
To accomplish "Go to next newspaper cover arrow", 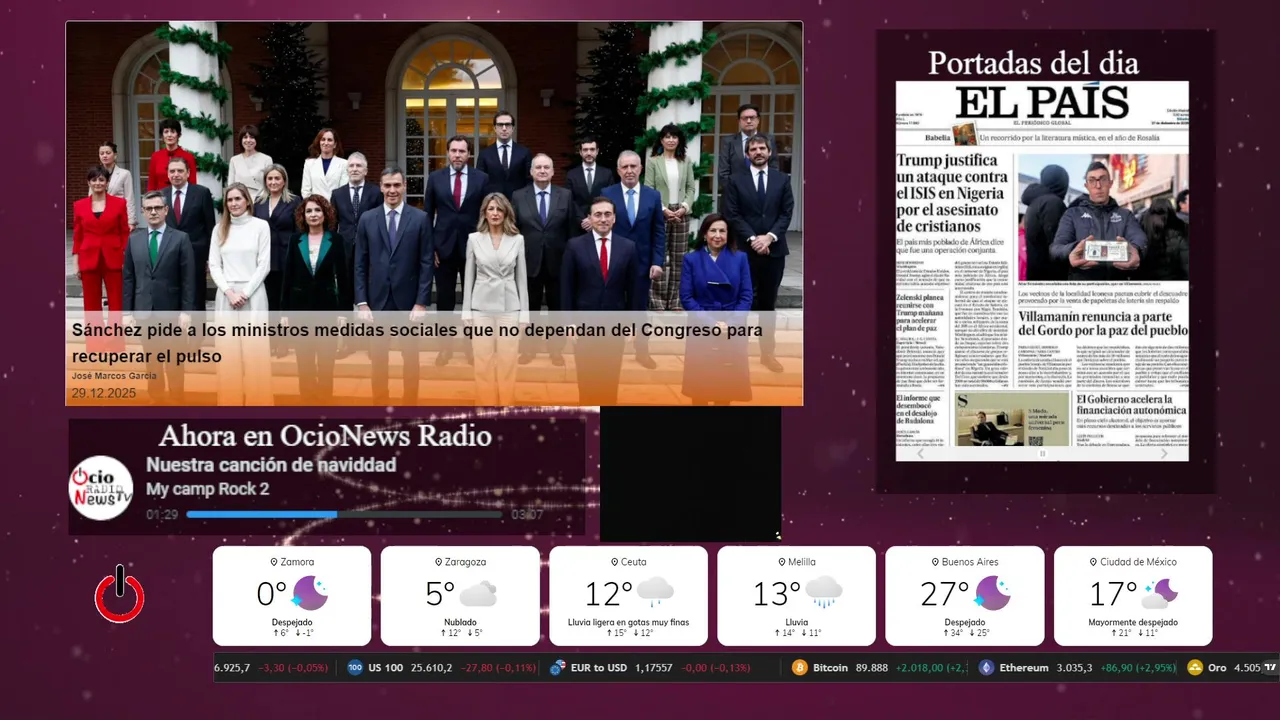I will (x=1164, y=453).
